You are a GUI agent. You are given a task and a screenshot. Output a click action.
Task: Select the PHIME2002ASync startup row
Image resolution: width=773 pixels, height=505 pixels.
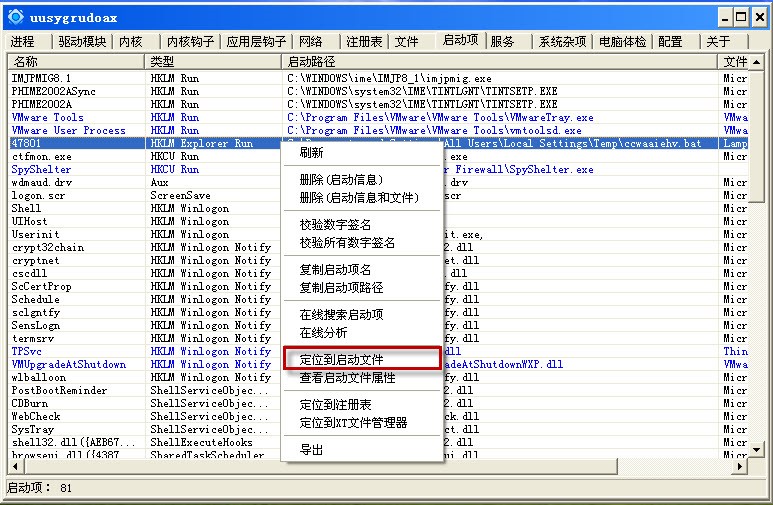click(379, 91)
